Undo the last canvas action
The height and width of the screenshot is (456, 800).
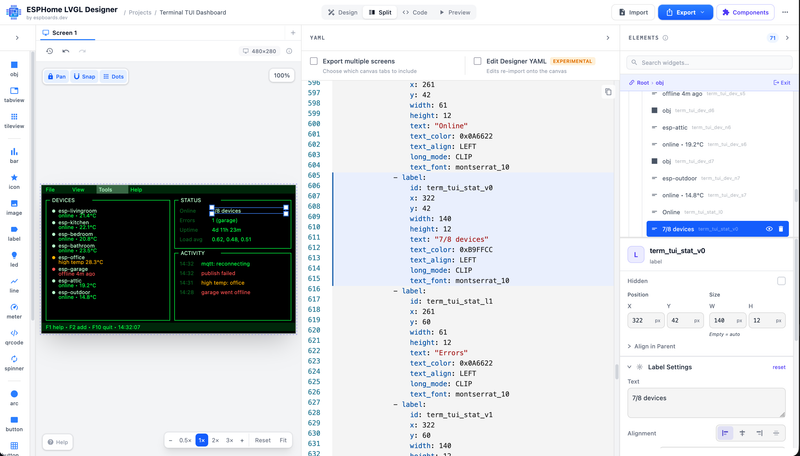66,51
